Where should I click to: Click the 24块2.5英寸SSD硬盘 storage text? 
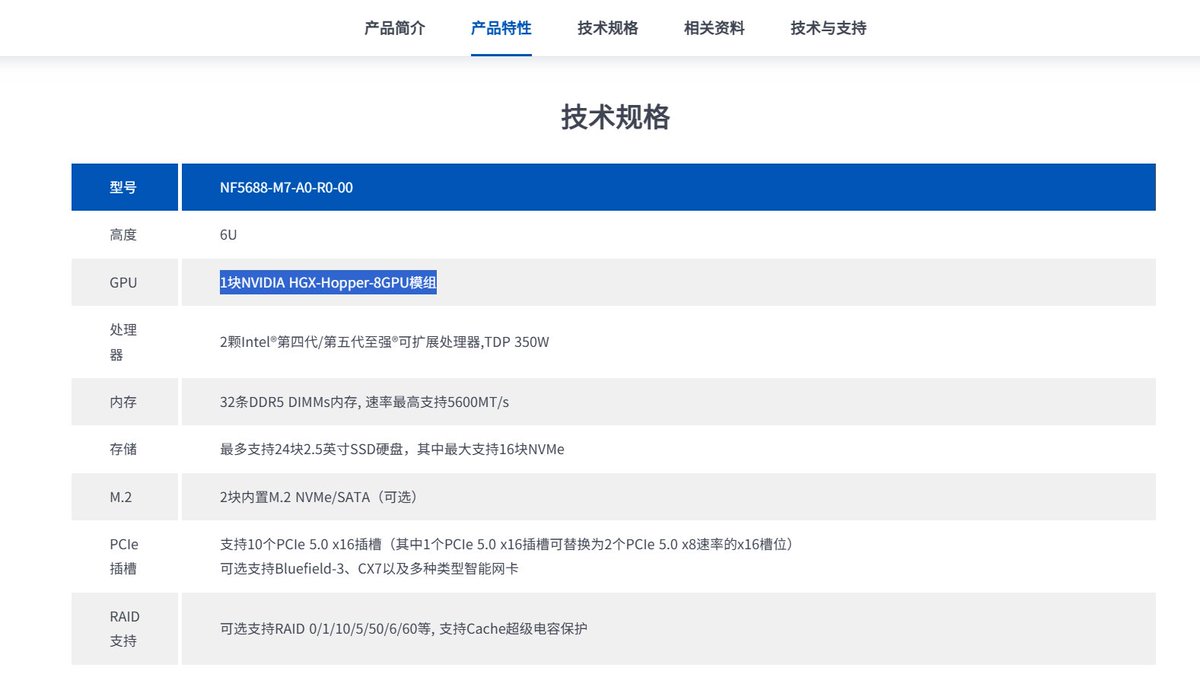[x=392, y=449]
